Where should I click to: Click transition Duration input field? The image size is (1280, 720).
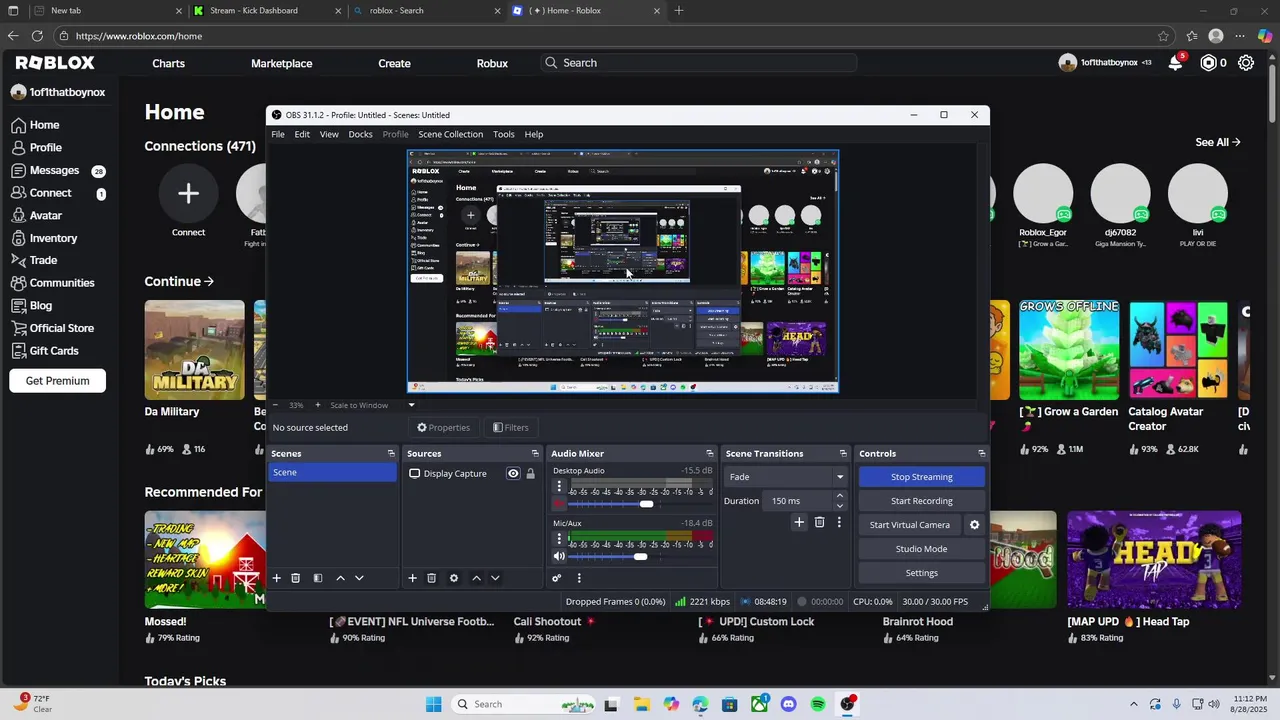798,501
